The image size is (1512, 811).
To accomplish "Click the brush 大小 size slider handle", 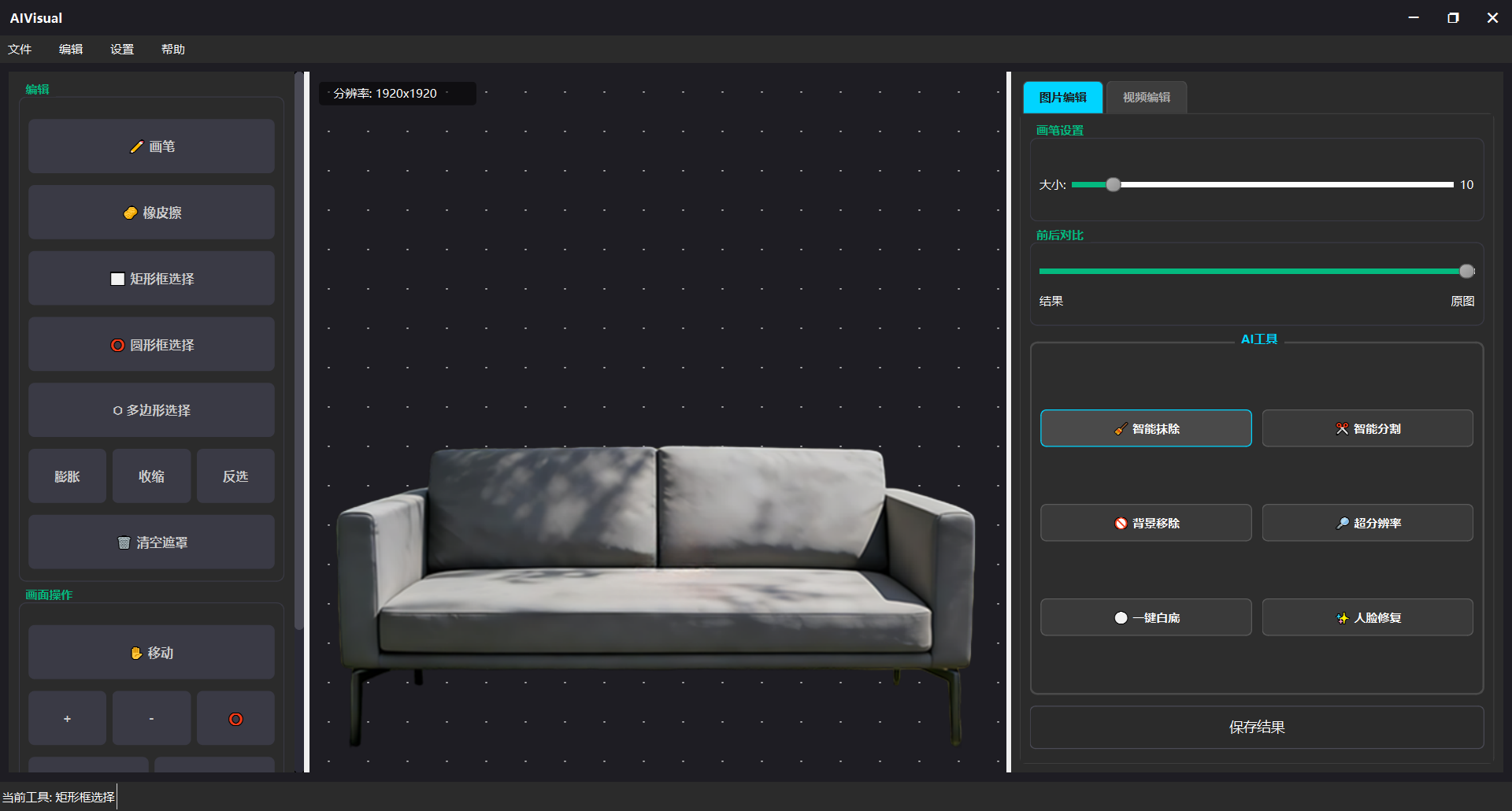I will pos(1113,185).
